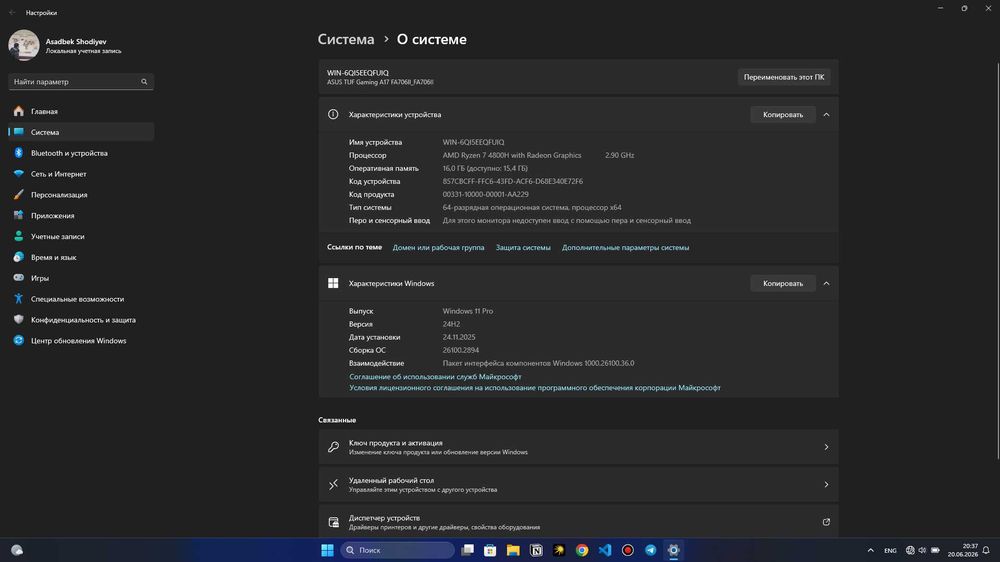
Task: Launch Google Chrome from the taskbar
Action: (582, 550)
